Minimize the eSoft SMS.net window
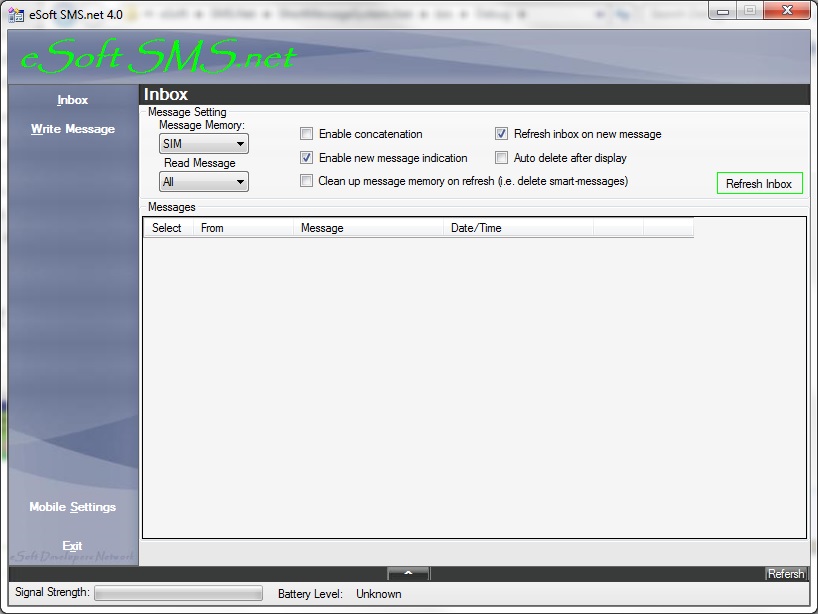 723,11
